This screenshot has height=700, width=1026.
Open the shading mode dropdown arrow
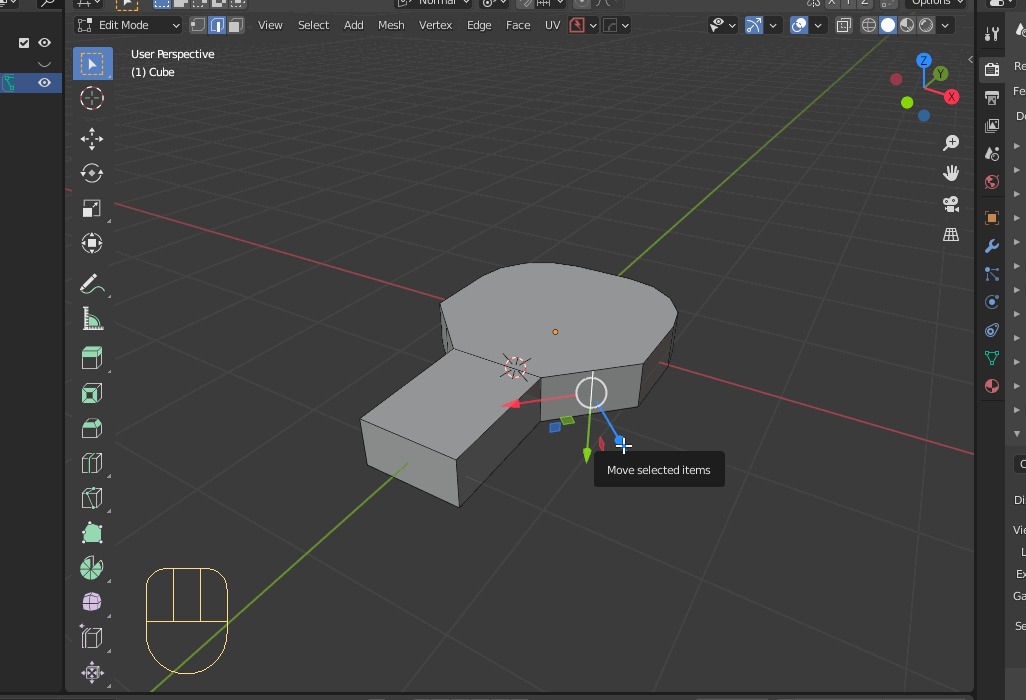pos(944,25)
